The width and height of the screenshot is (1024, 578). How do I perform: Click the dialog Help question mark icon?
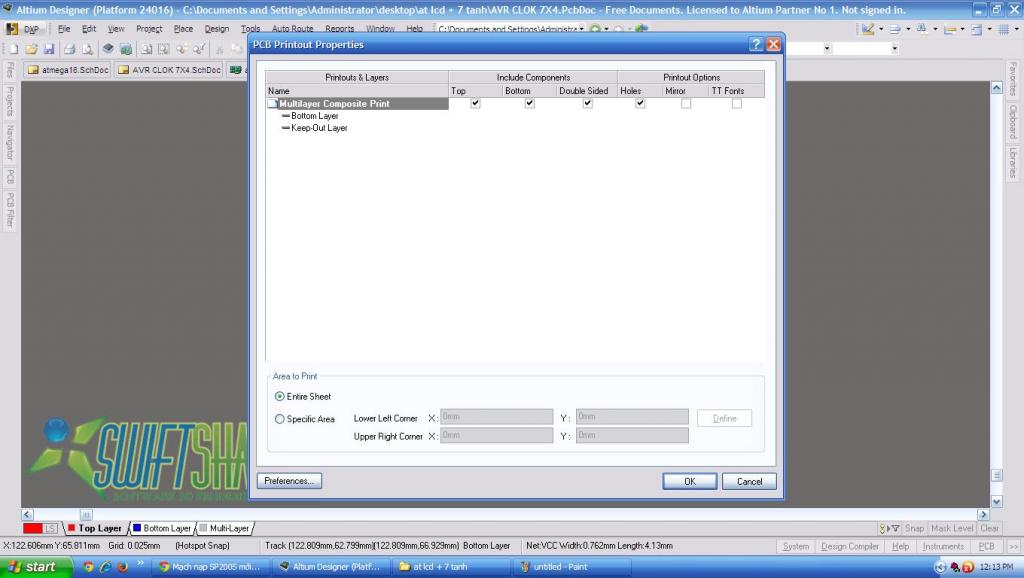click(x=756, y=44)
